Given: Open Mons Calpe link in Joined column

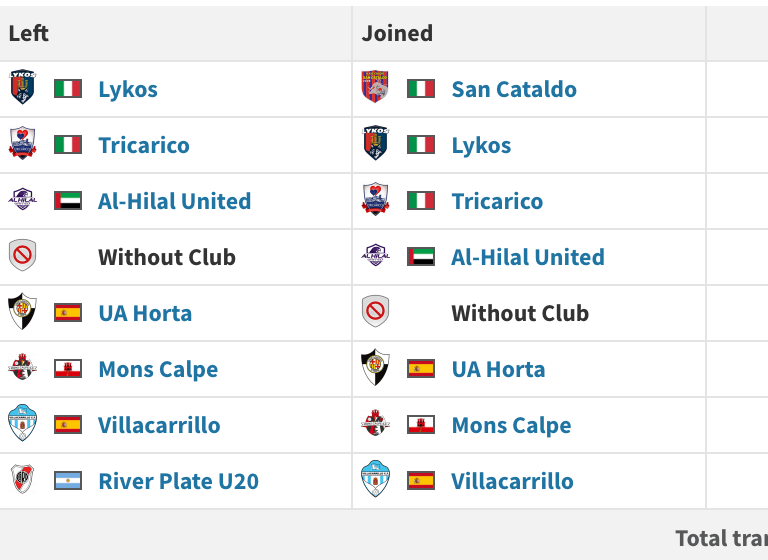Looking at the screenshot, I should tap(511, 425).
